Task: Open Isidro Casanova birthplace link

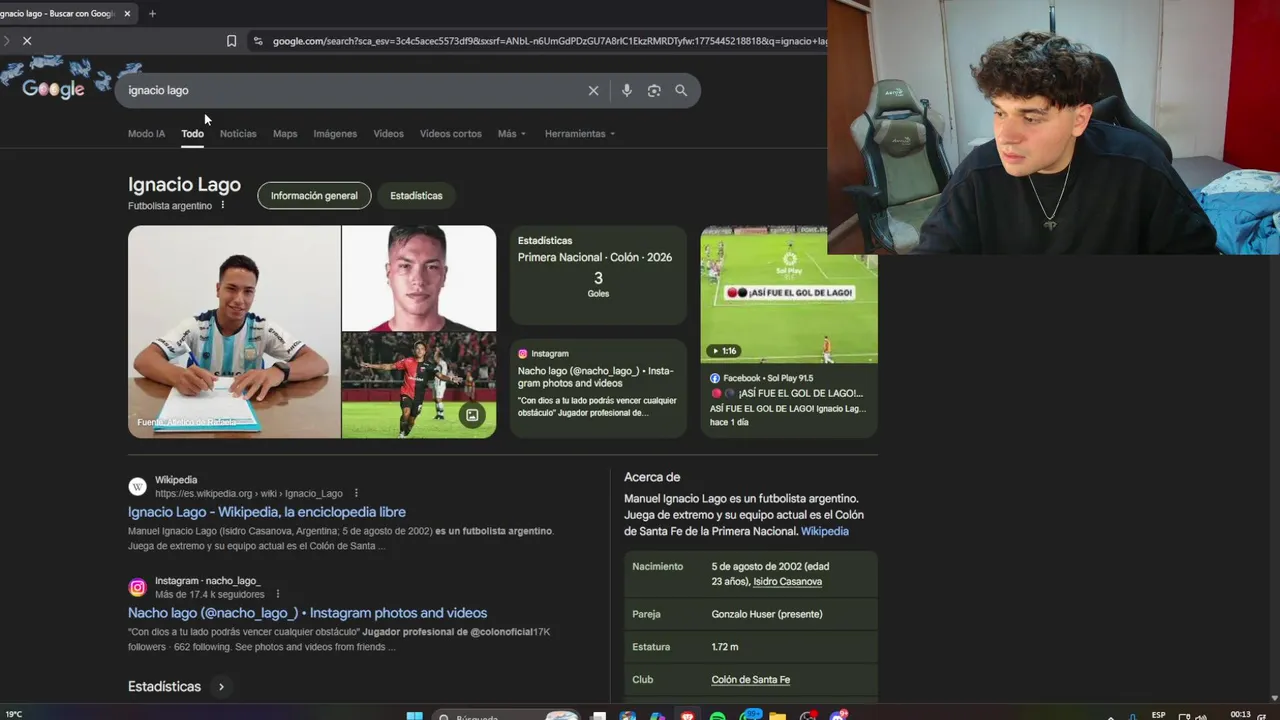Action: [x=787, y=581]
